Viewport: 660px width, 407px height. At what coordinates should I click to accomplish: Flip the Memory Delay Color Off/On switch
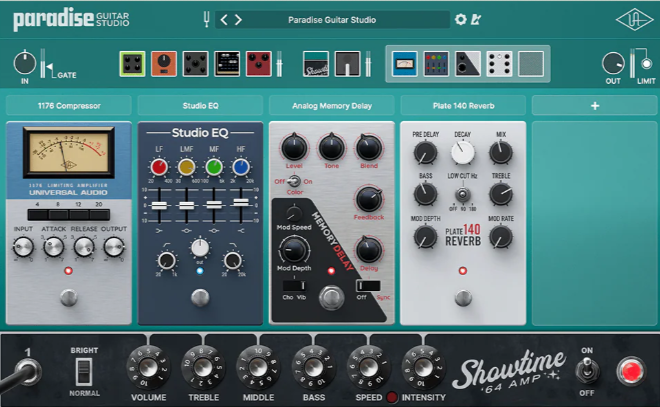click(294, 181)
